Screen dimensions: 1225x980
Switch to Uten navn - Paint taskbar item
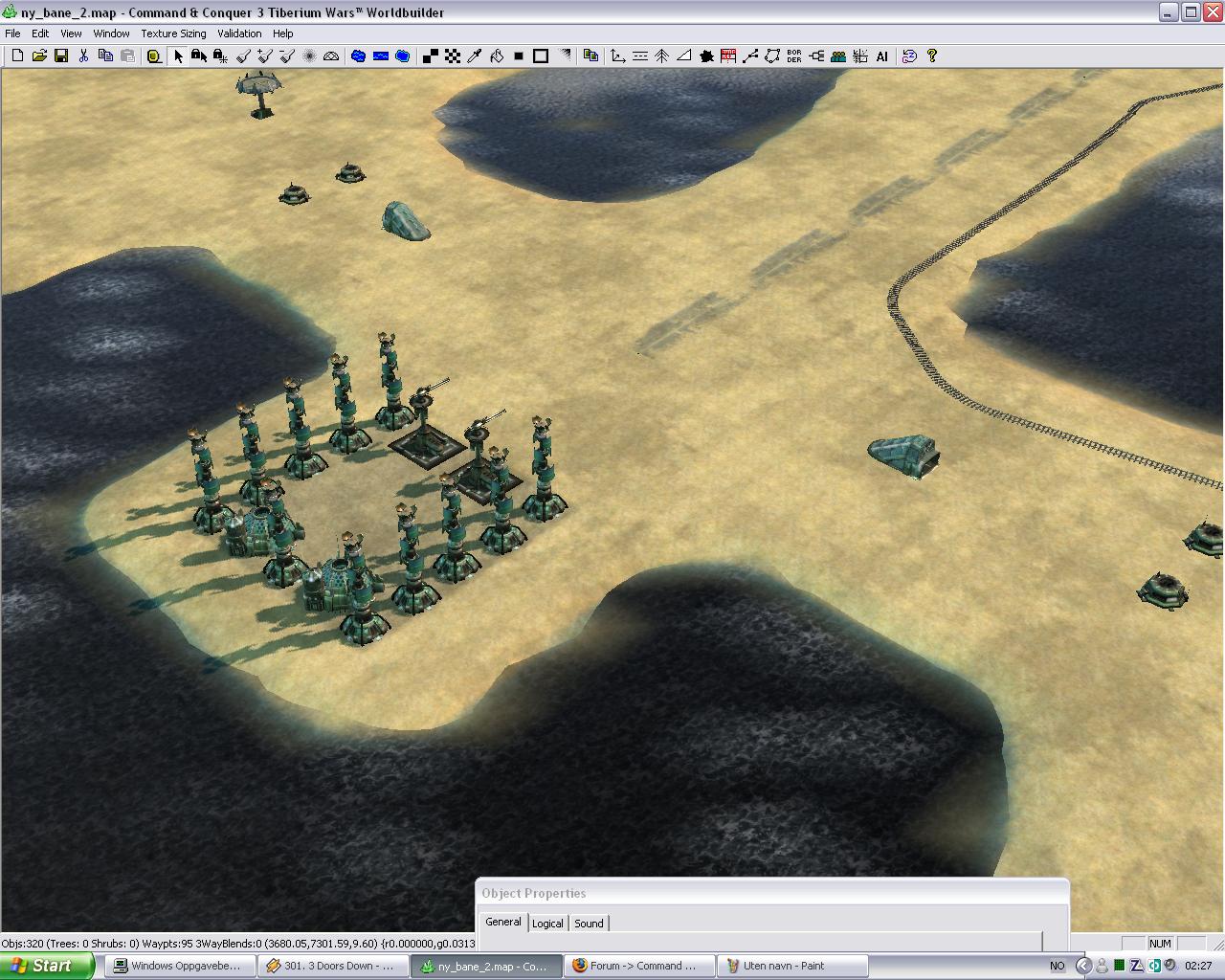click(792, 966)
